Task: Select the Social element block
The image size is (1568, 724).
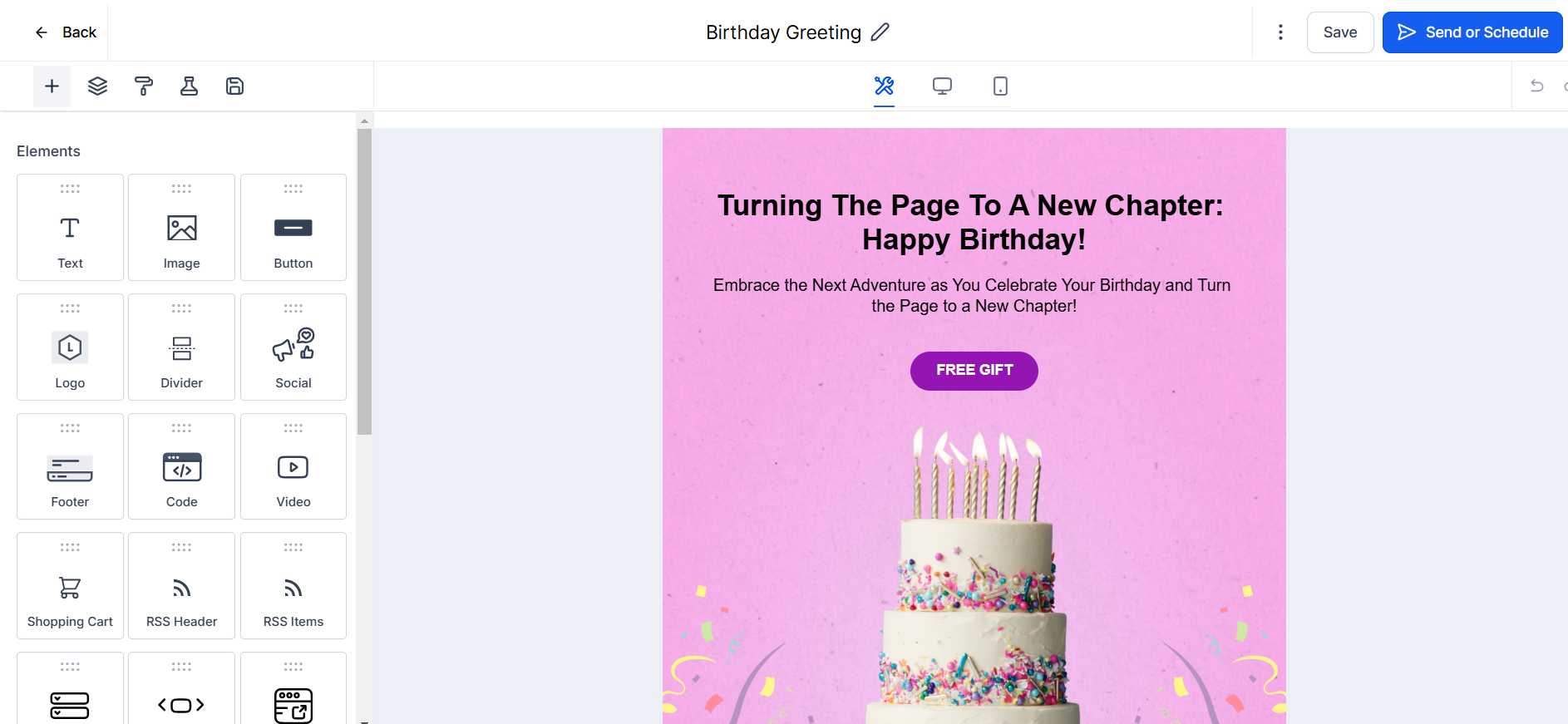Action: (x=293, y=347)
